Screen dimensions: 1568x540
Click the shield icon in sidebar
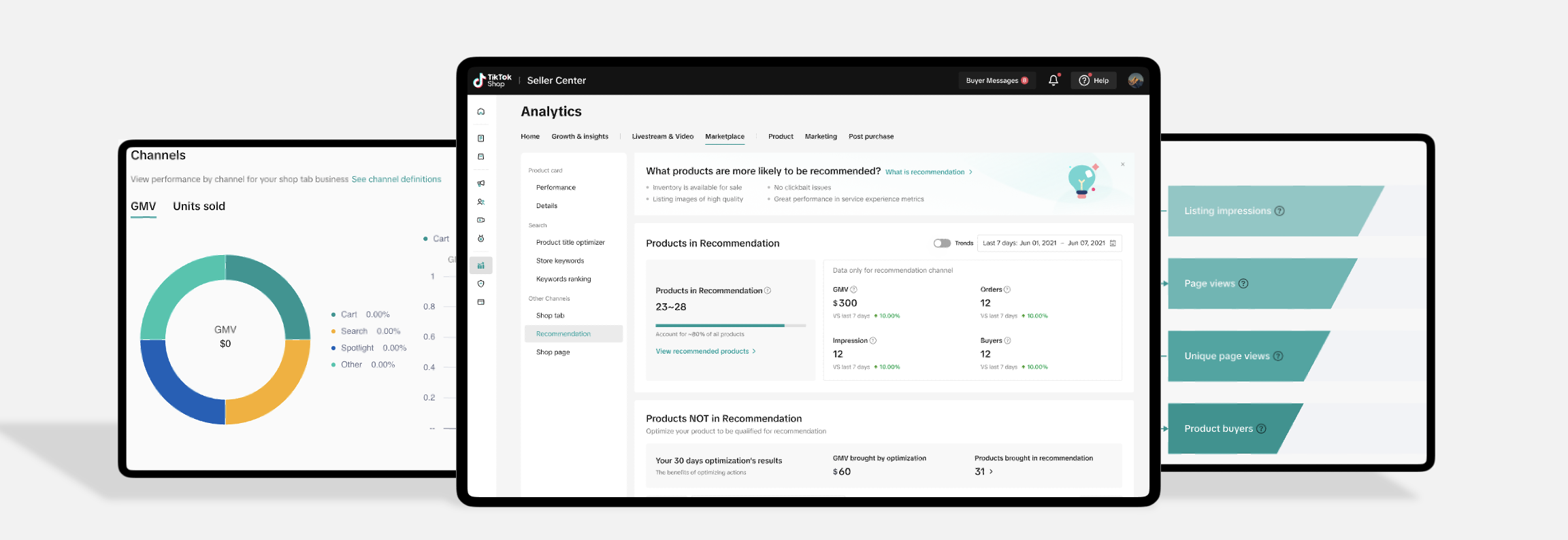point(480,284)
